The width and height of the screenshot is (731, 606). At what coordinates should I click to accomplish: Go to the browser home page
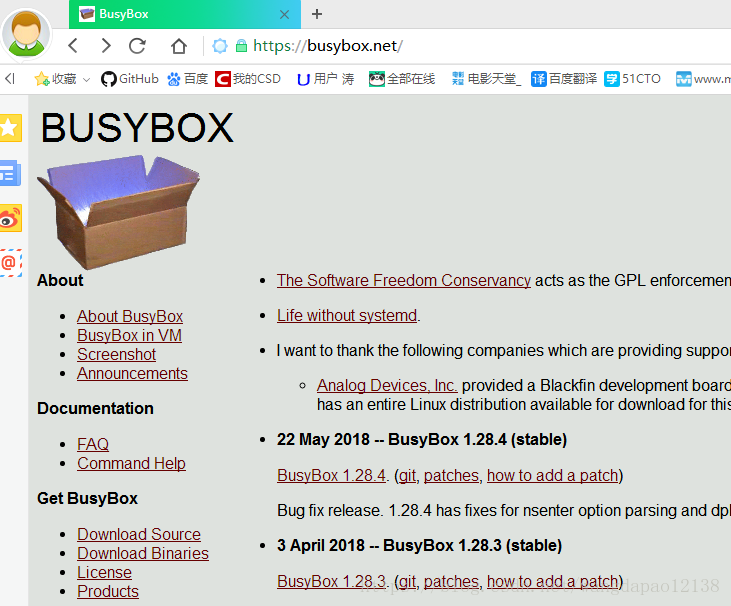tap(179, 46)
